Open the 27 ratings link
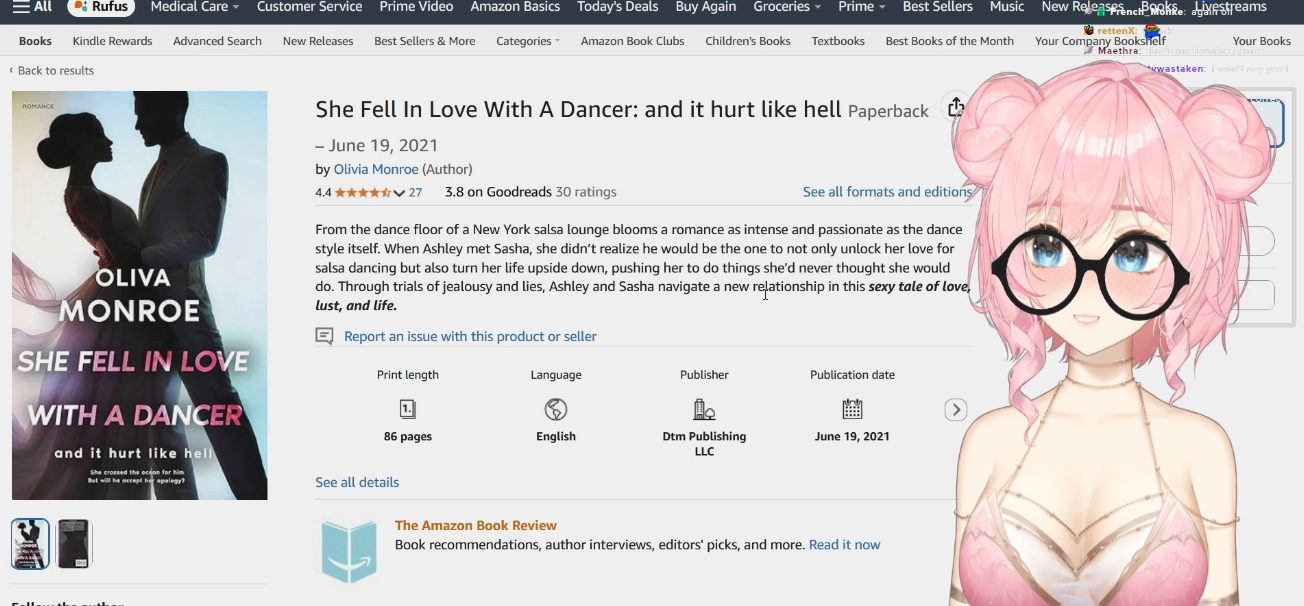Viewport: 1304px width, 606px height. [x=415, y=192]
